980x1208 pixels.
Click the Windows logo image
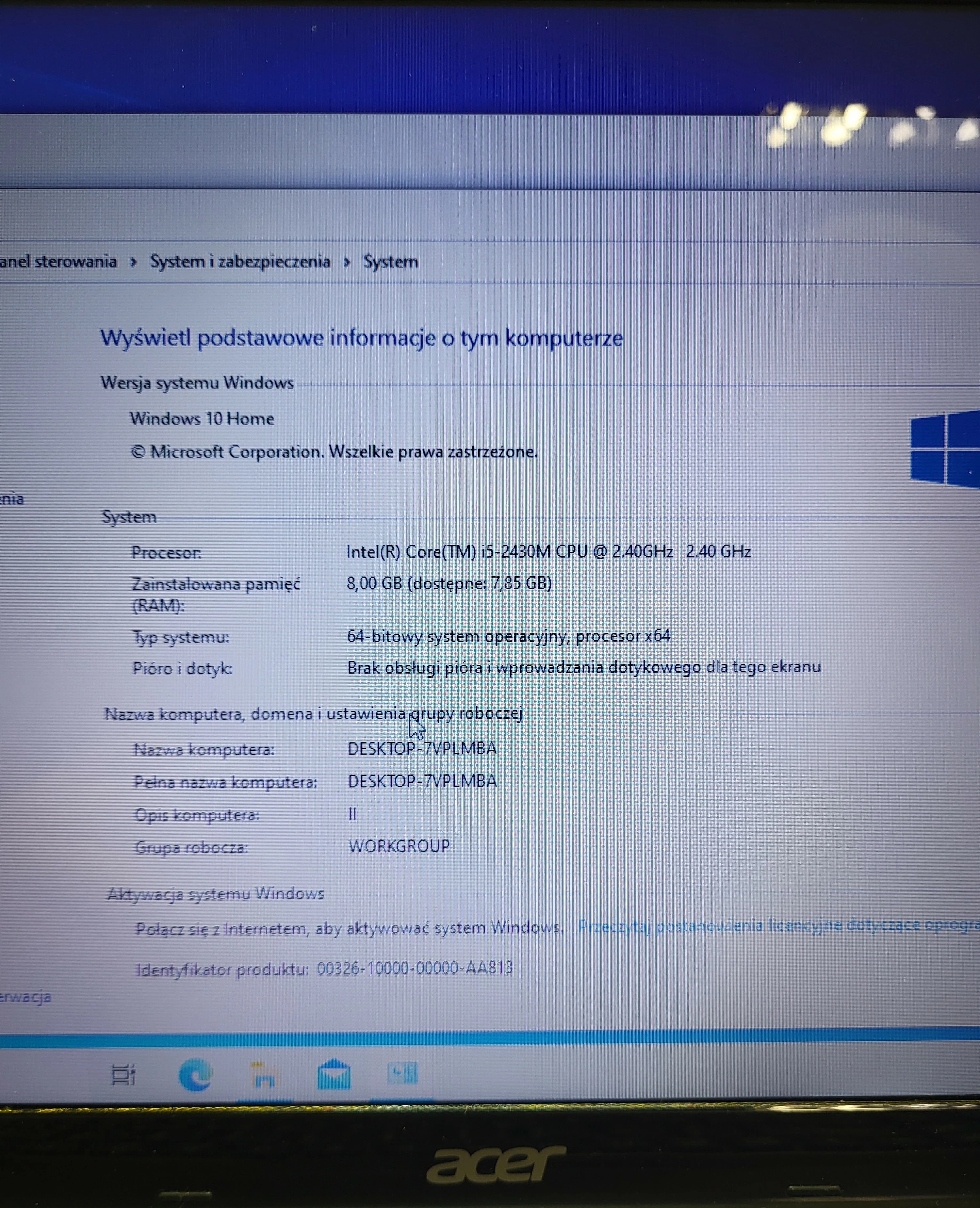click(x=945, y=449)
